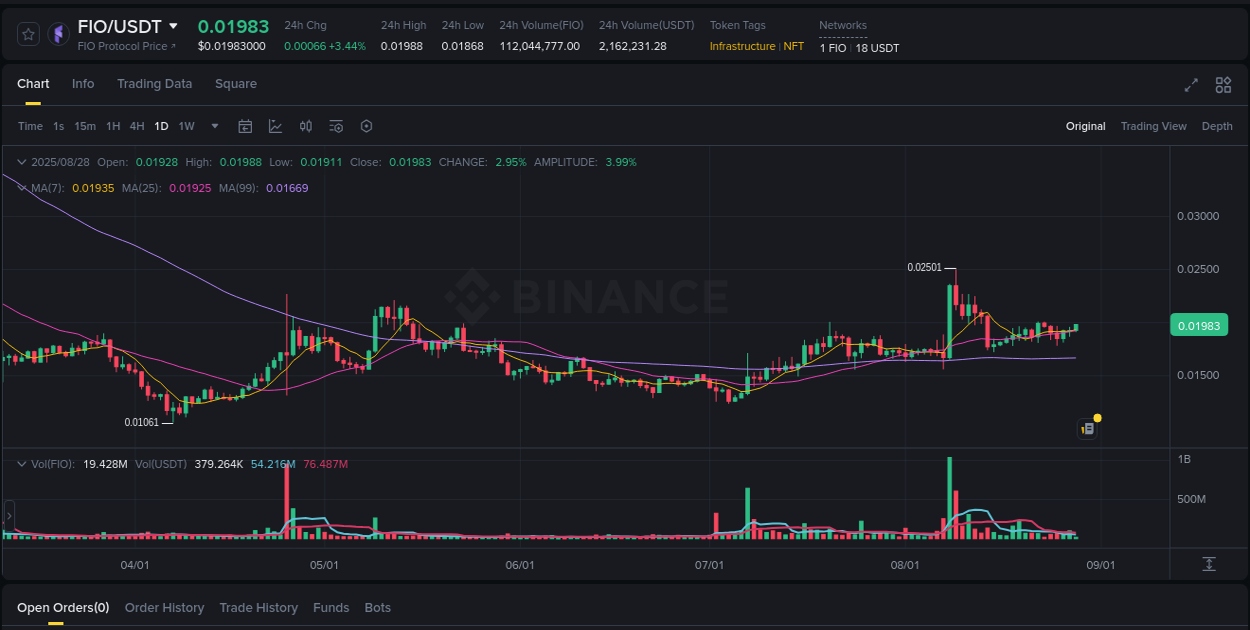Open the Order History tab
Viewport: 1250px width, 630px height.
click(x=164, y=607)
